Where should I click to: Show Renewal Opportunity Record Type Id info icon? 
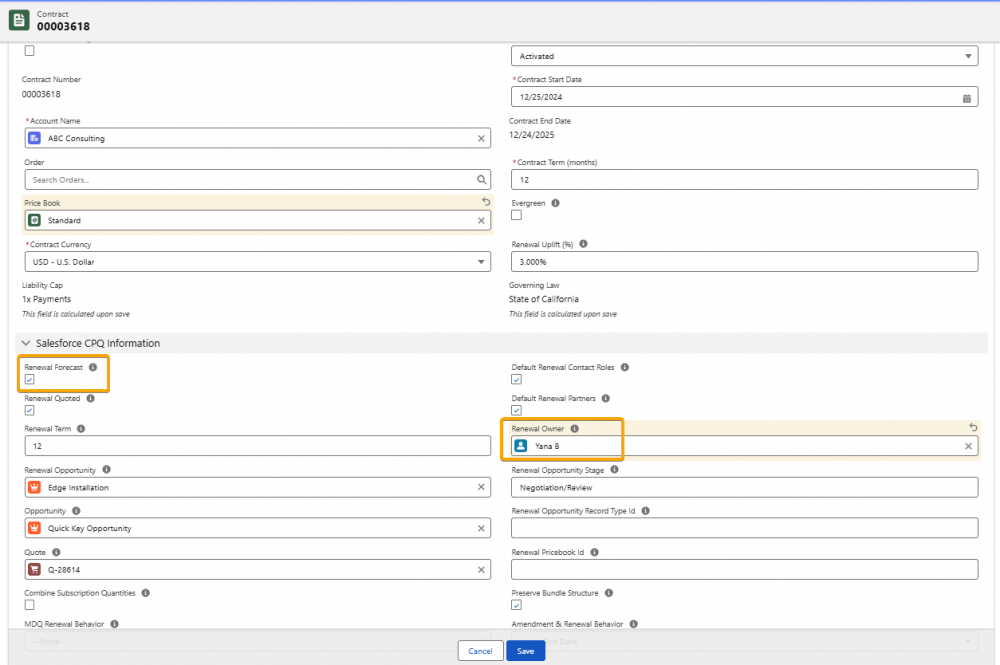(x=645, y=511)
